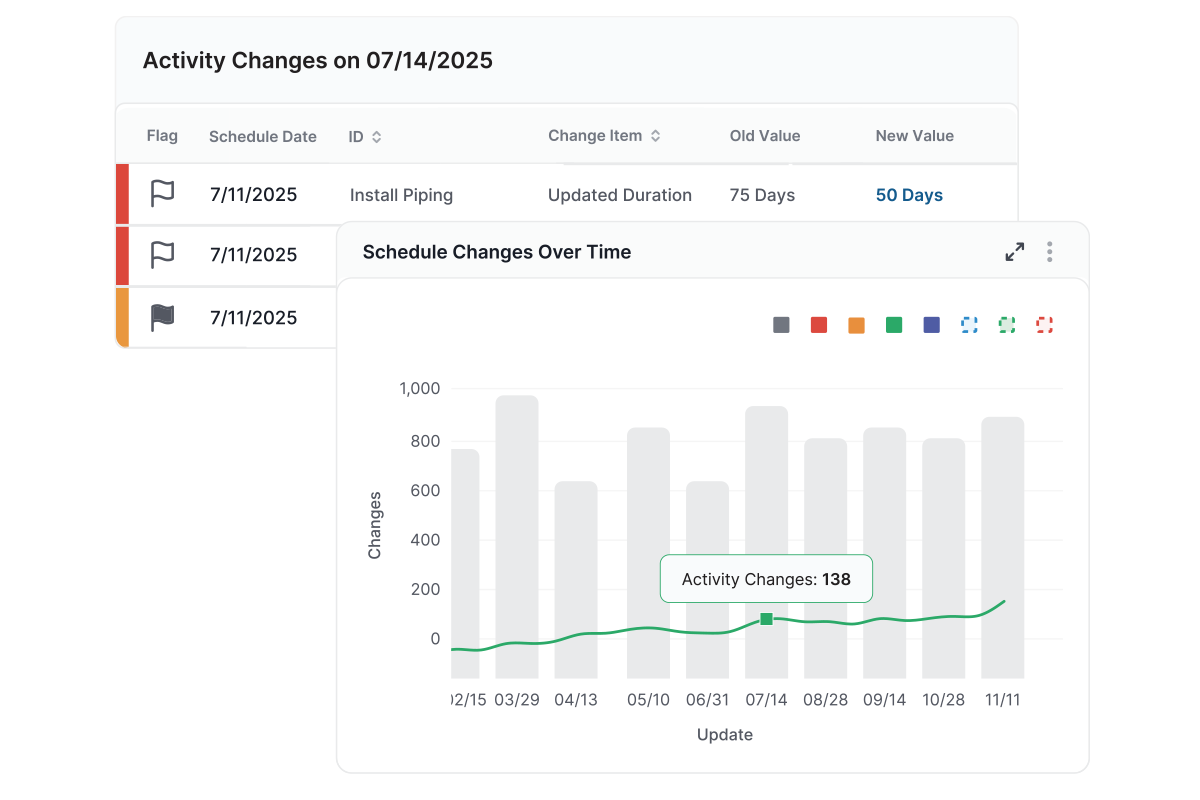Click the solid blue legend square
The height and width of the screenshot is (800, 1200).
[931, 325]
